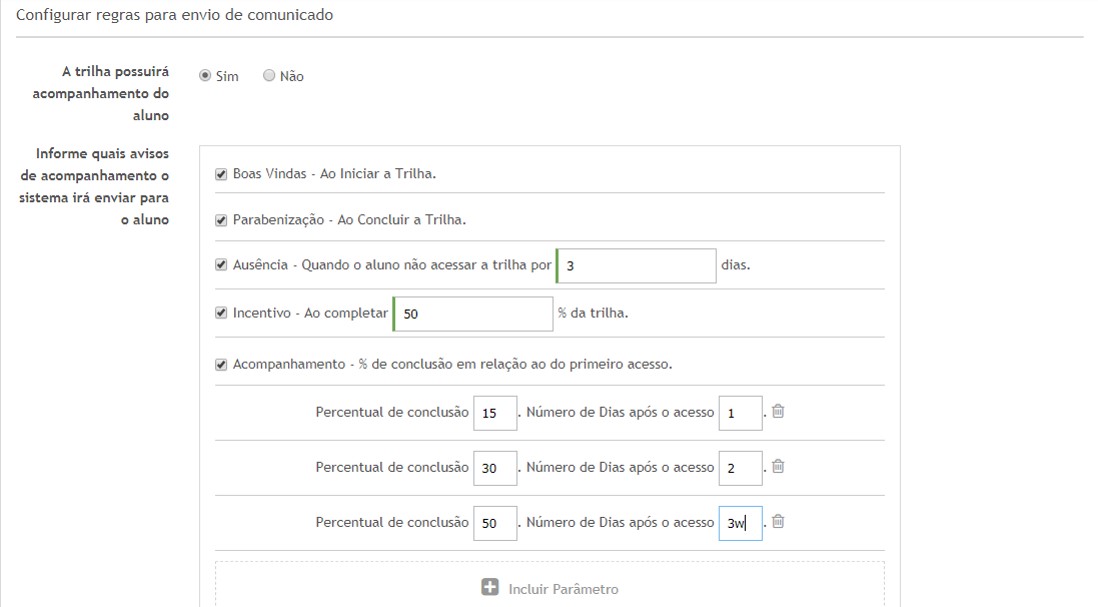Click the days-after-access field containing 1

(x=740, y=412)
